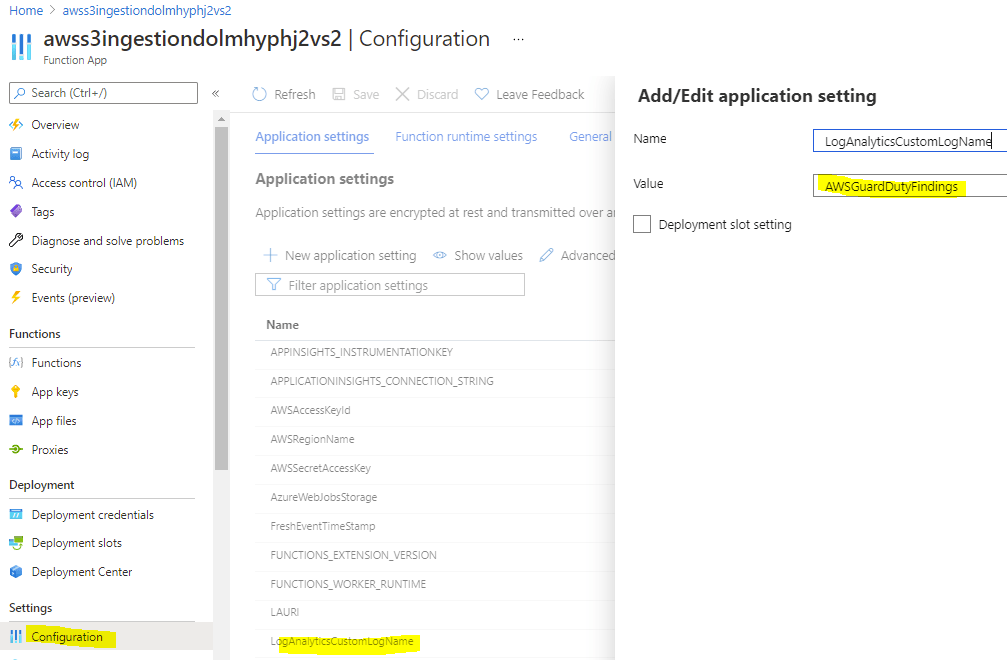Click the Access control (IAM) icon
The image size is (1007, 660).
(15, 183)
